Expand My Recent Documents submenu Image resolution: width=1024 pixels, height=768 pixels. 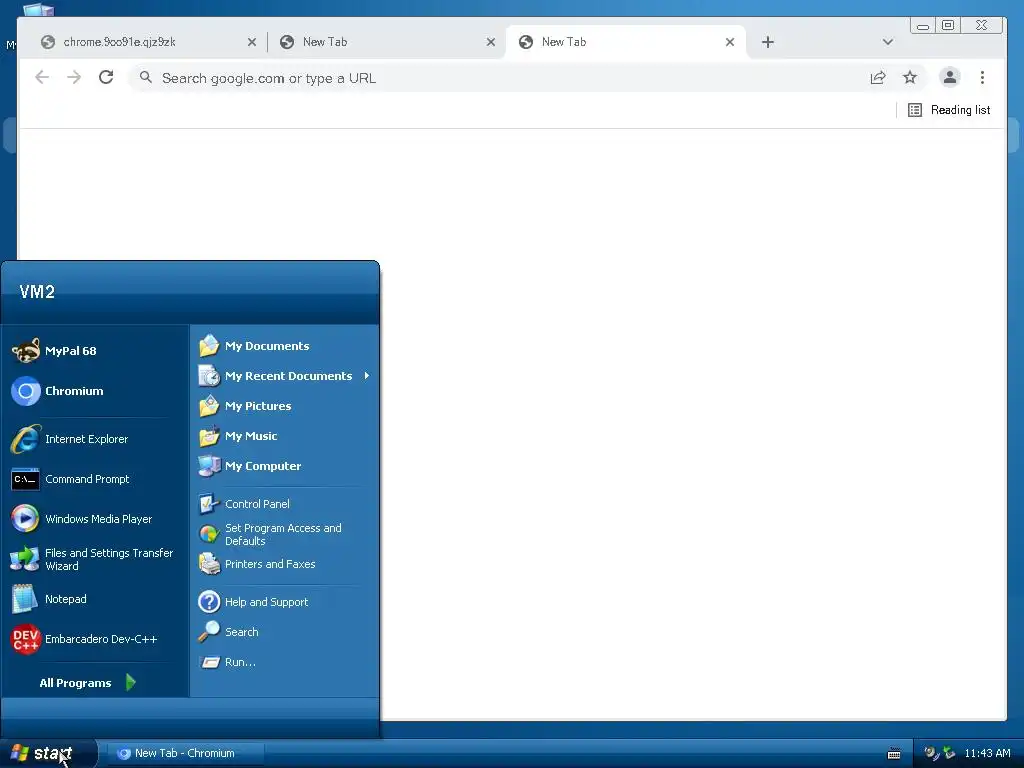click(285, 376)
